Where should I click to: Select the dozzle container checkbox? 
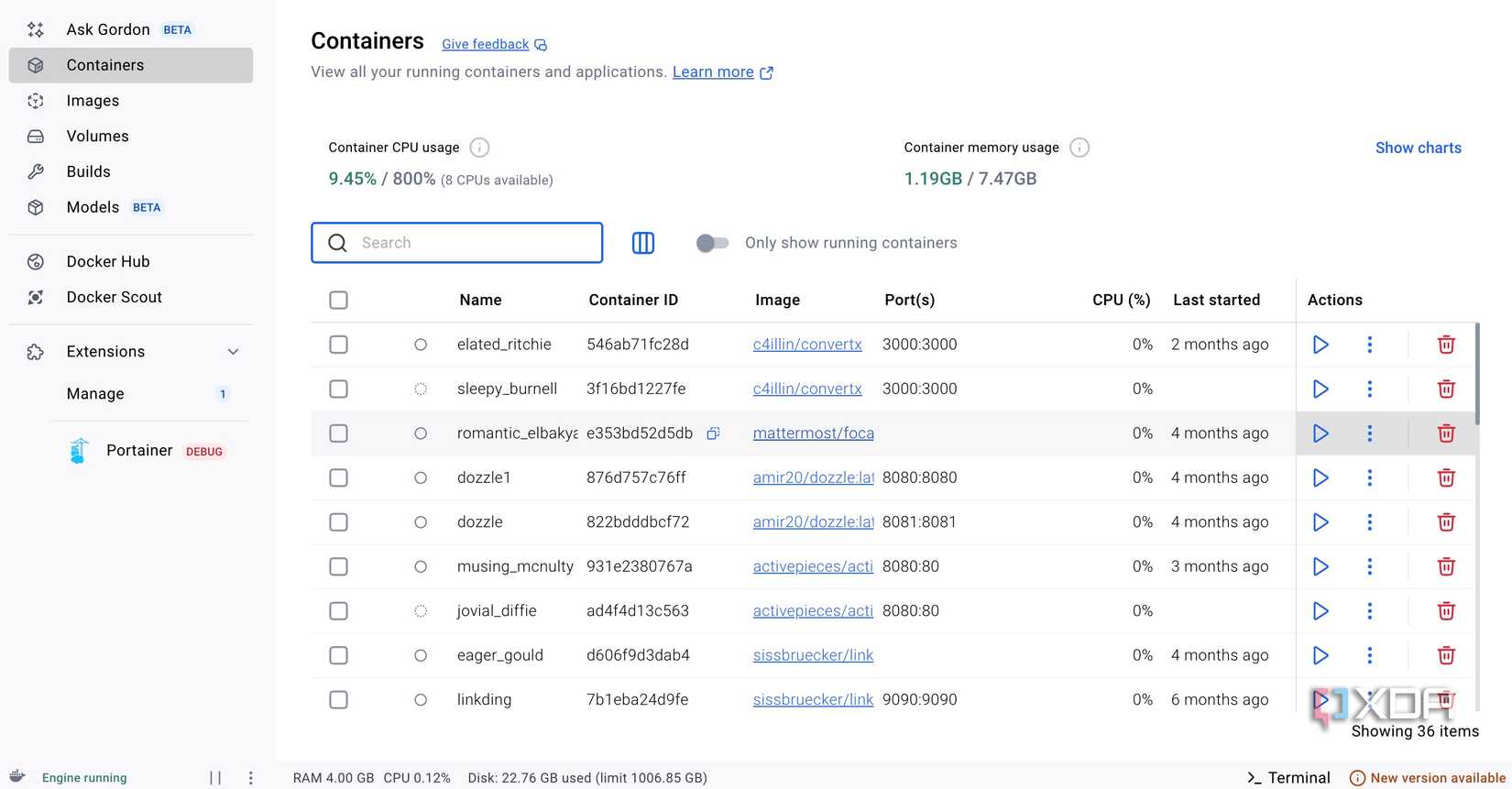pyautogui.click(x=338, y=522)
